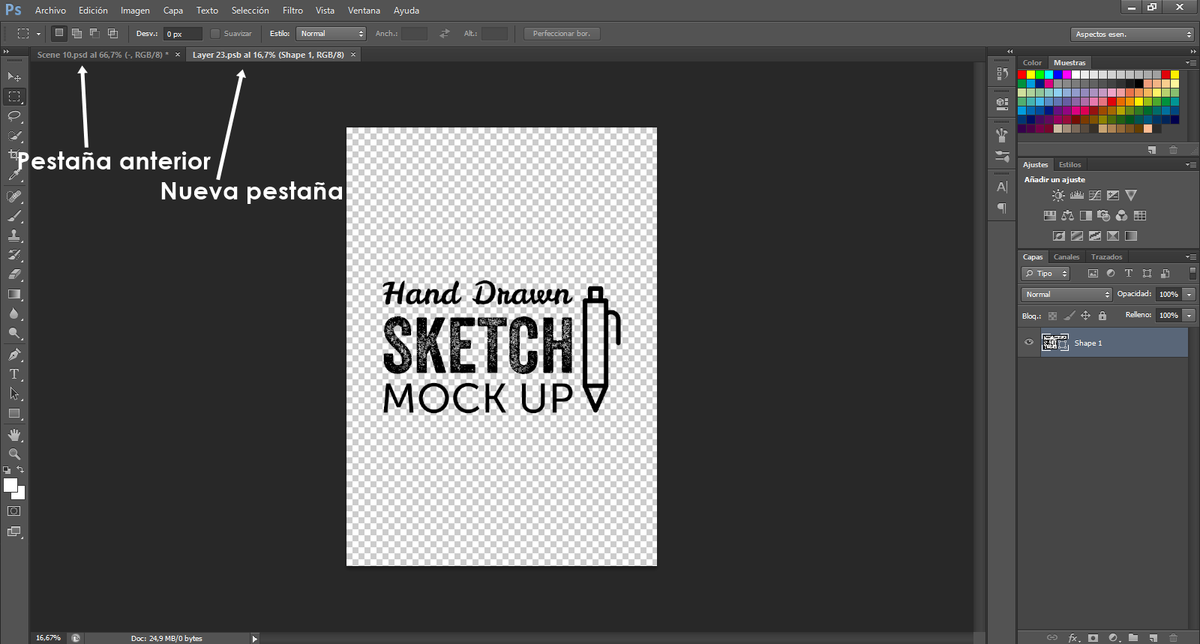Select the Gradient tool
Viewport: 1200px width, 644px height.
click(x=14, y=295)
